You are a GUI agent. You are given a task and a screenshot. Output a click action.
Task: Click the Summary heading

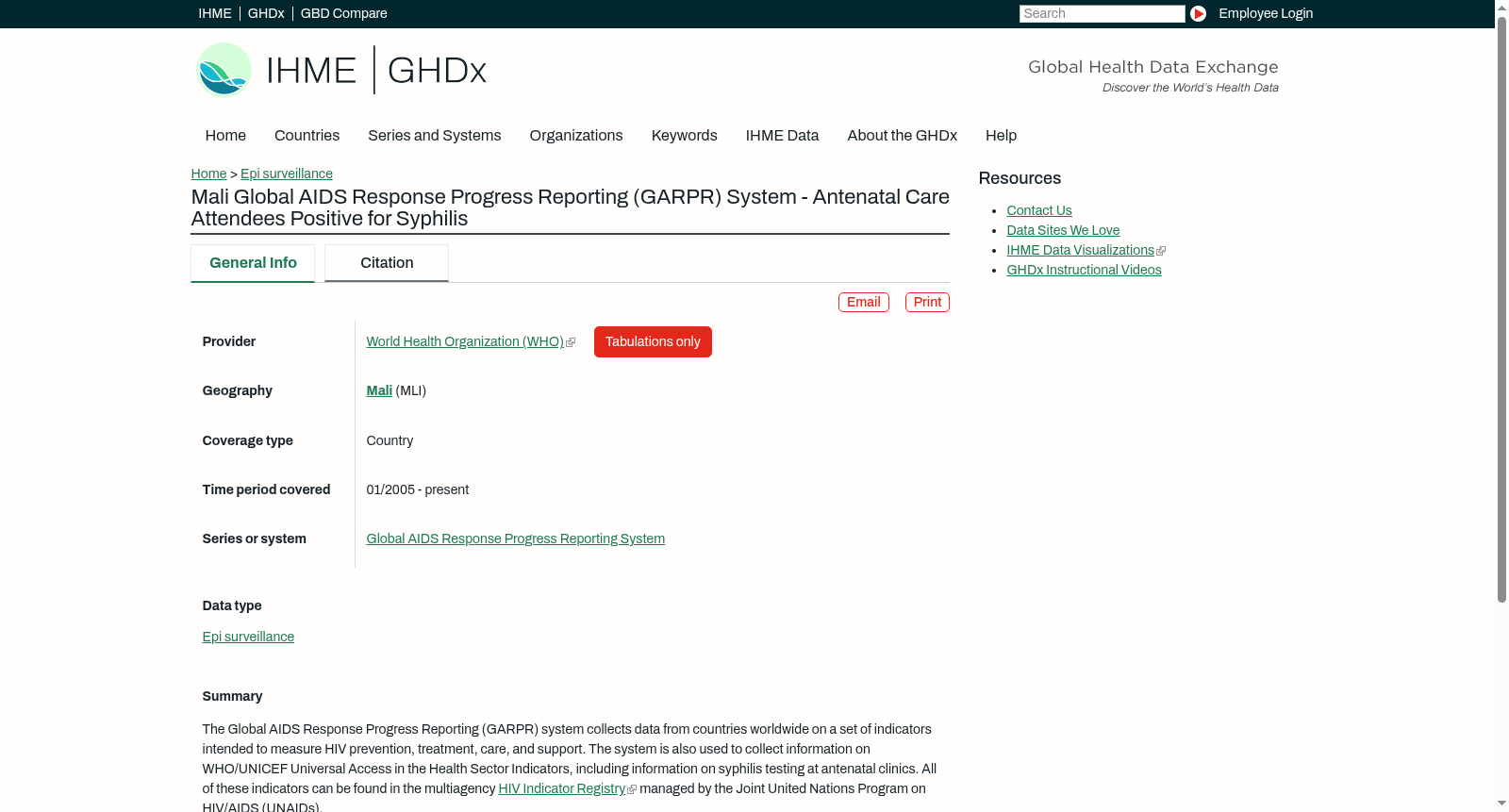point(232,696)
